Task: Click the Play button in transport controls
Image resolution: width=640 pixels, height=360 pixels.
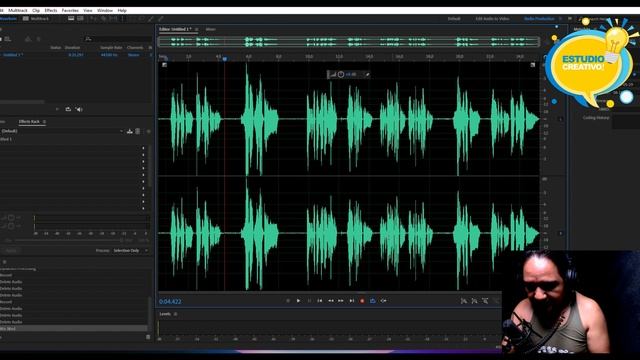Action: click(x=298, y=301)
